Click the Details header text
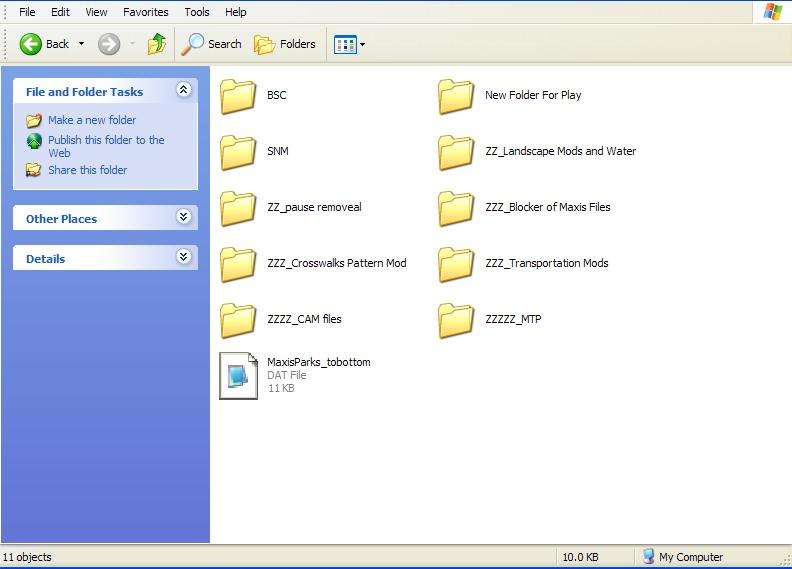The height and width of the screenshot is (569, 792). click(x=45, y=259)
